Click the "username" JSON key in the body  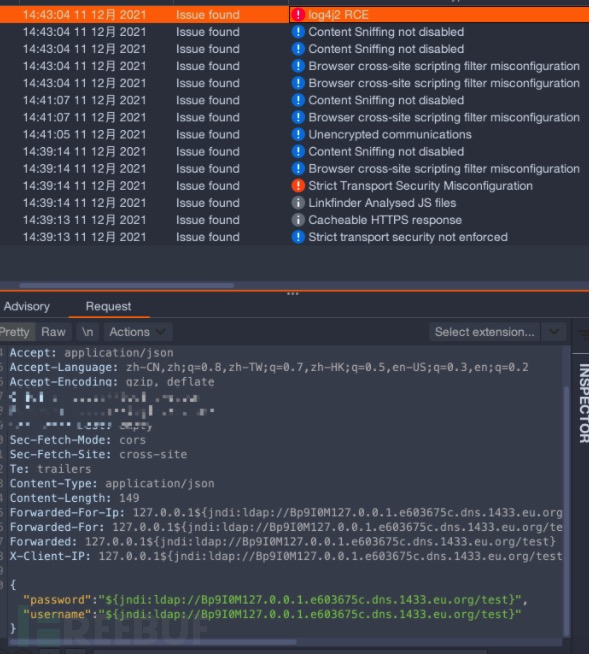[57, 614]
